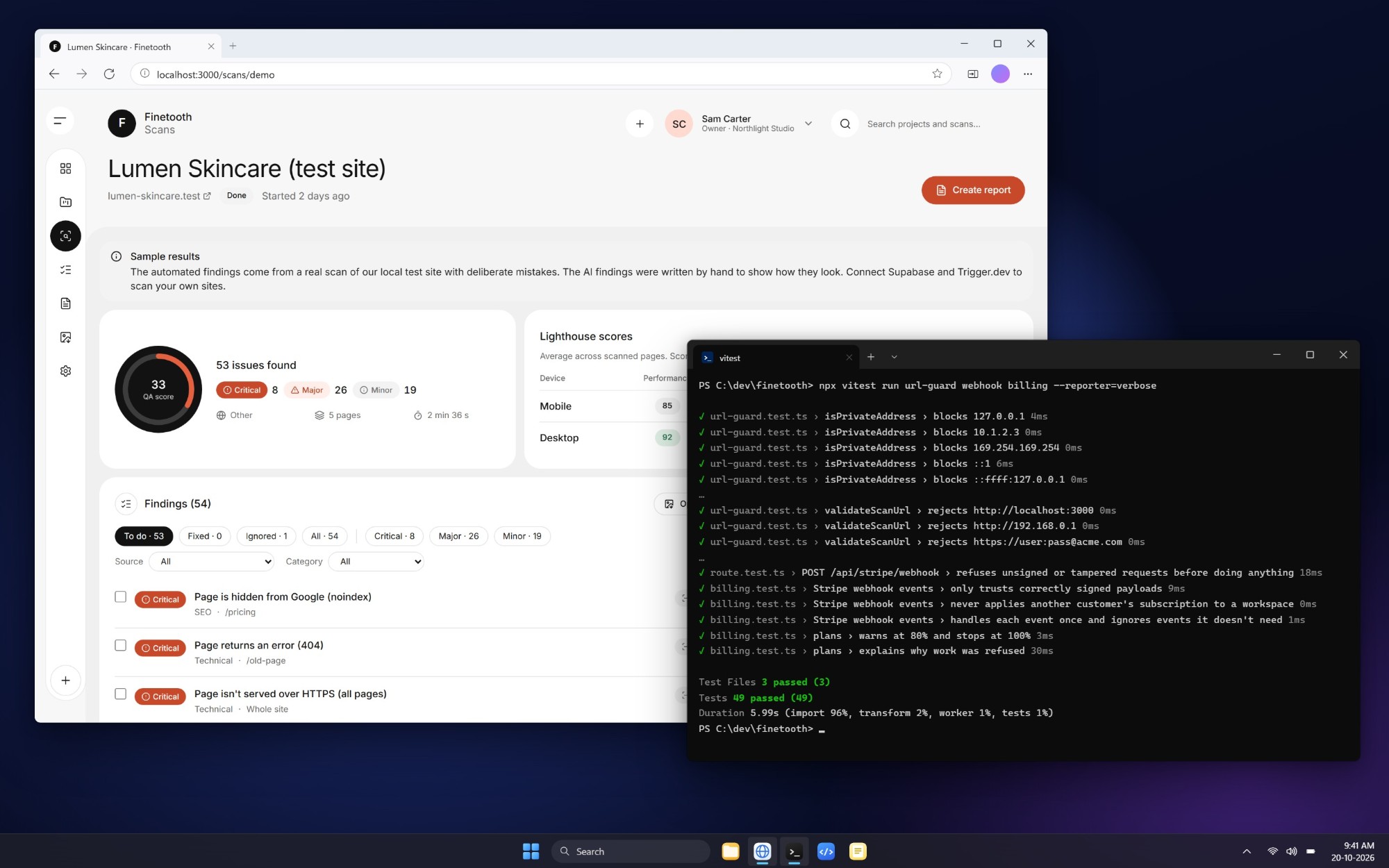Screen dimensions: 1389x868
Task: Bookmark page with the star icon
Action: (x=937, y=74)
